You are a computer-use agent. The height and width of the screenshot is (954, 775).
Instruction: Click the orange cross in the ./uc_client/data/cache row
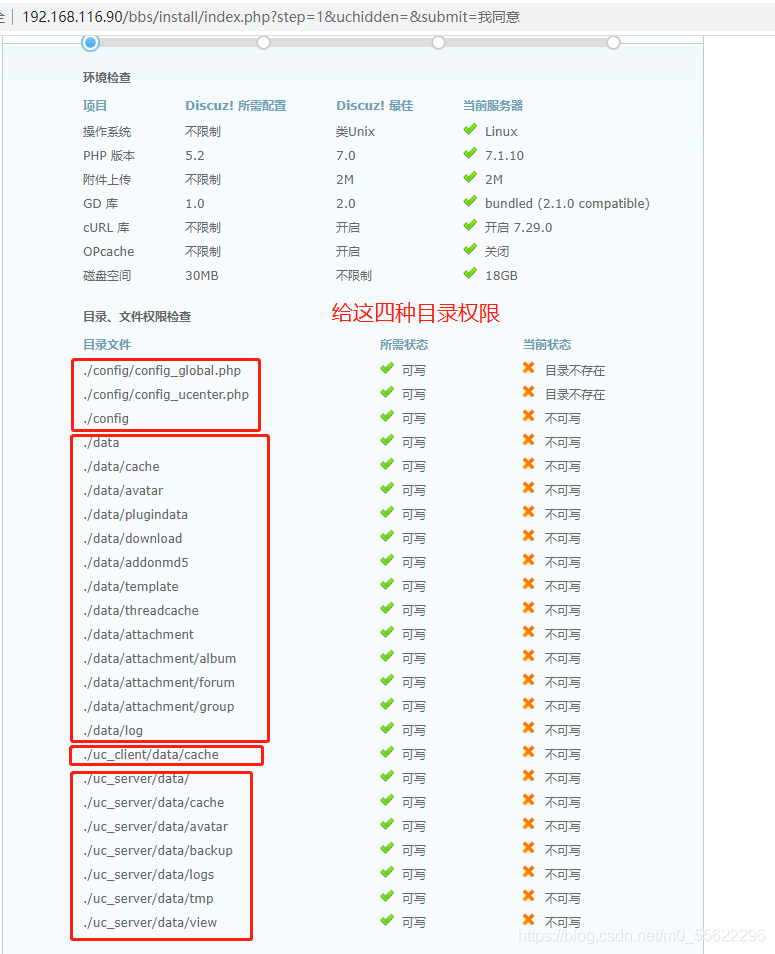(529, 752)
